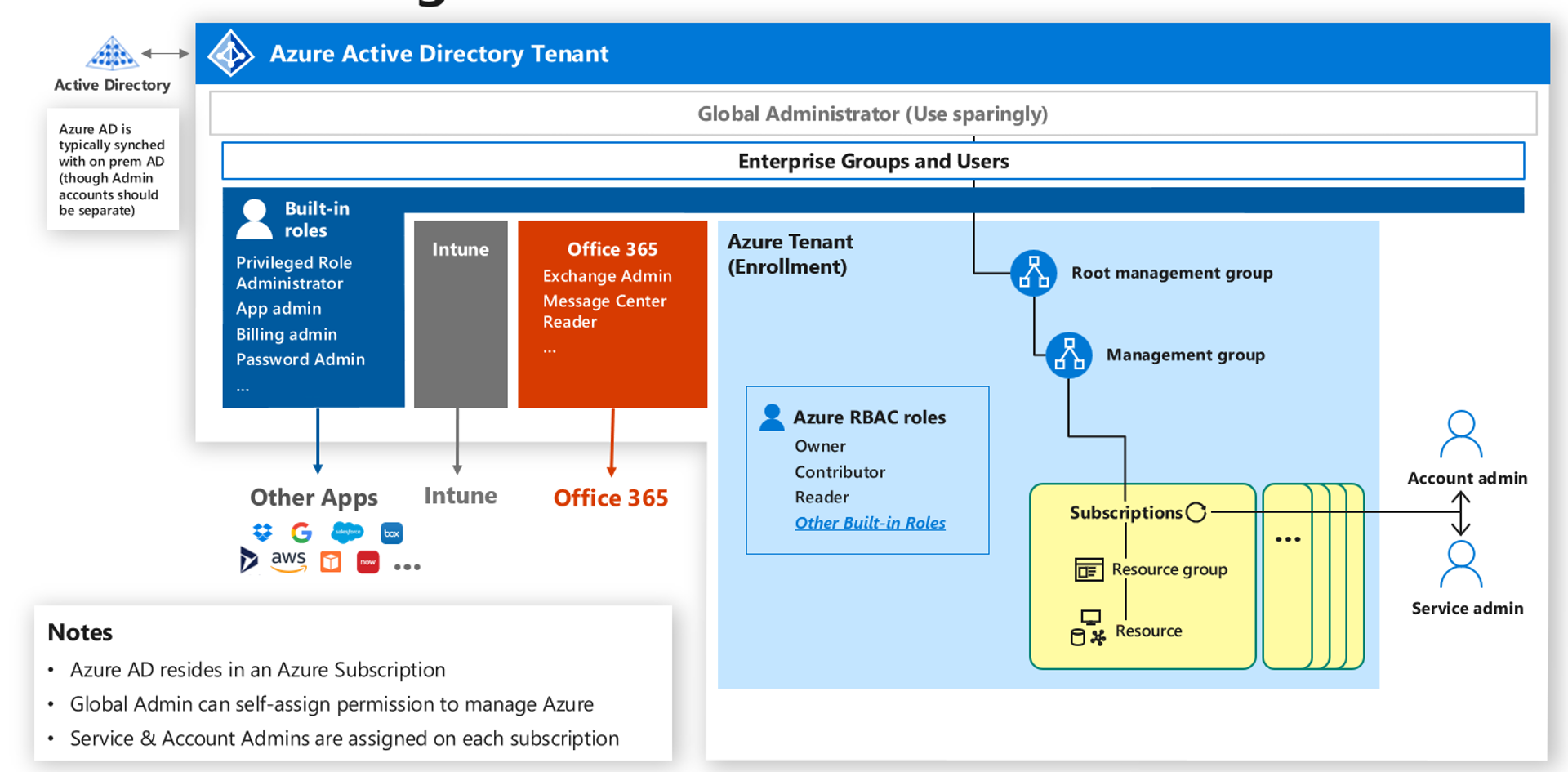Click the red ServiceNow icon
This screenshot has height=772, width=1568.
point(368,562)
